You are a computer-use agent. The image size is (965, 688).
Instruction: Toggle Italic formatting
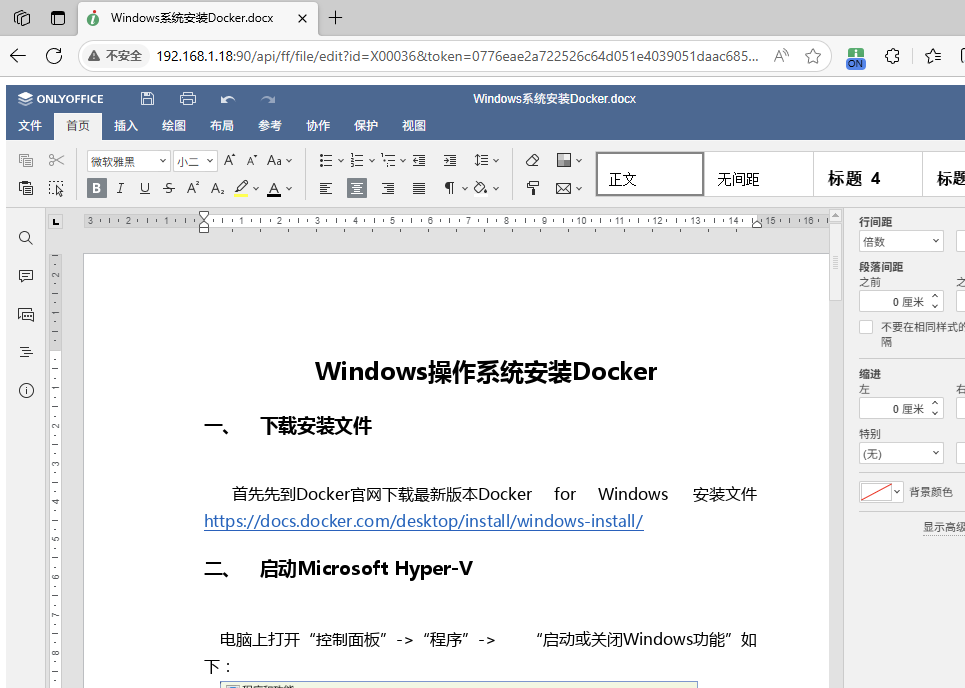pos(121,188)
